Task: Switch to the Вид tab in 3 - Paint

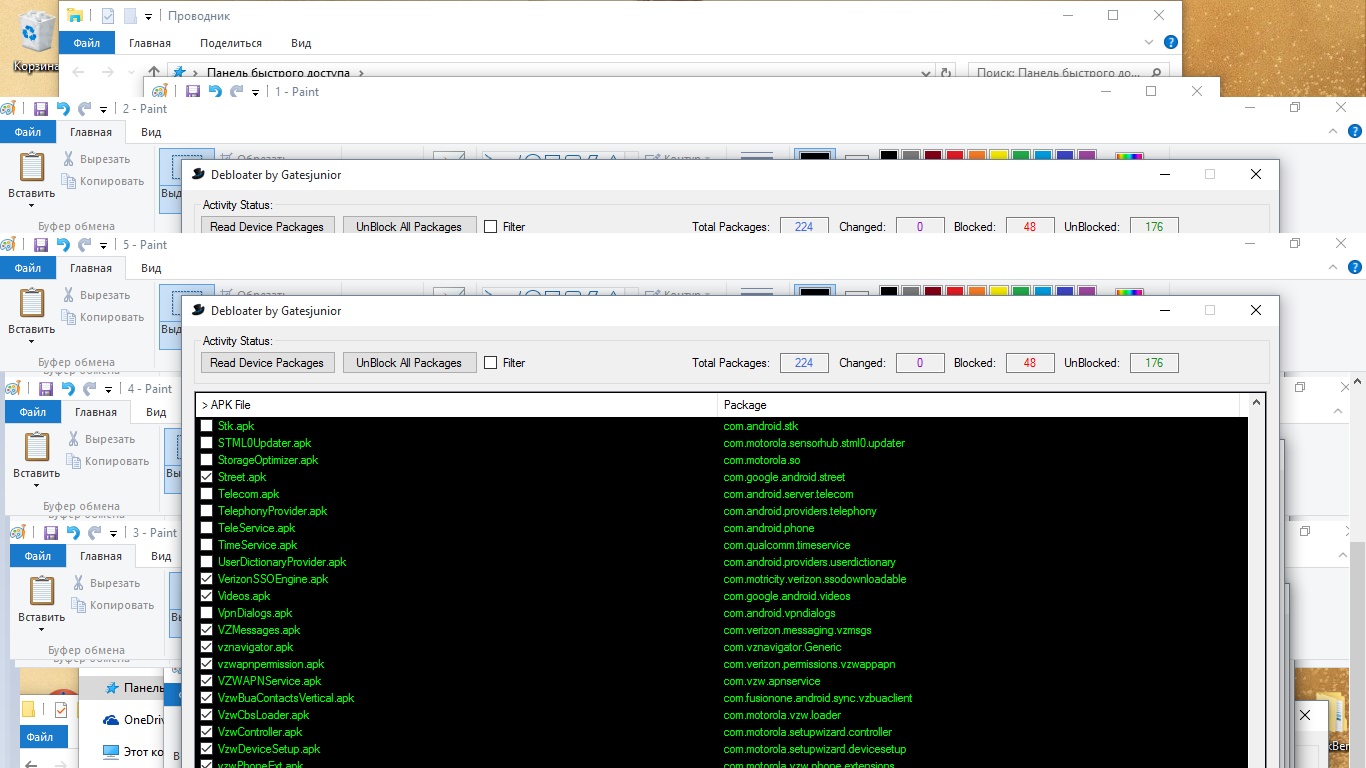Action: [x=161, y=556]
